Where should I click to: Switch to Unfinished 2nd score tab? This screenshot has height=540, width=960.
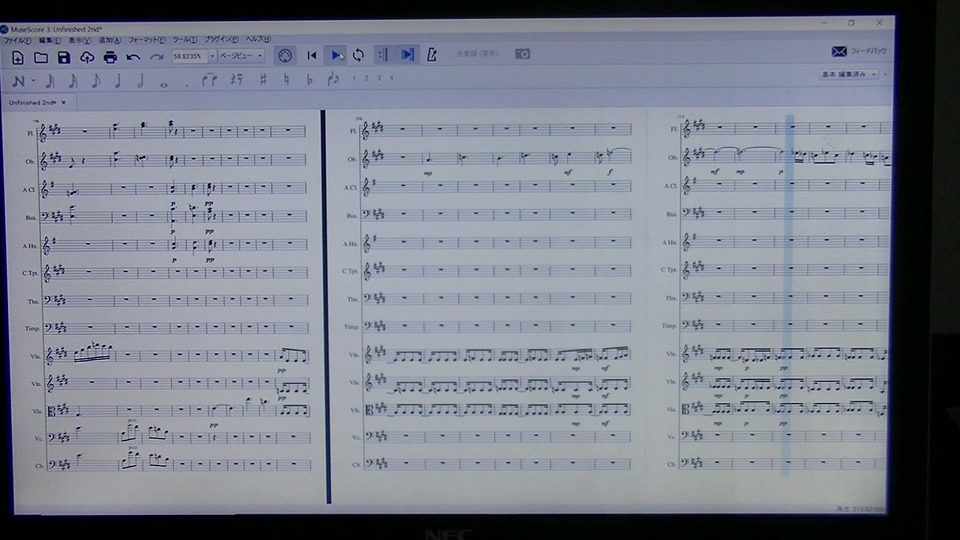point(32,103)
